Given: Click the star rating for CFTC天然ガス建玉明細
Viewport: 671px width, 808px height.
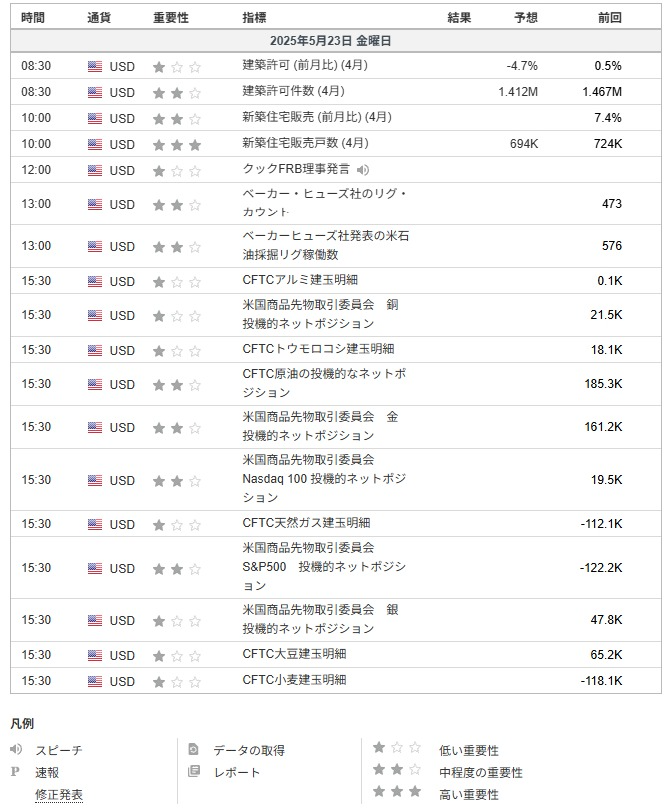Looking at the screenshot, I should tap(176, 524).
